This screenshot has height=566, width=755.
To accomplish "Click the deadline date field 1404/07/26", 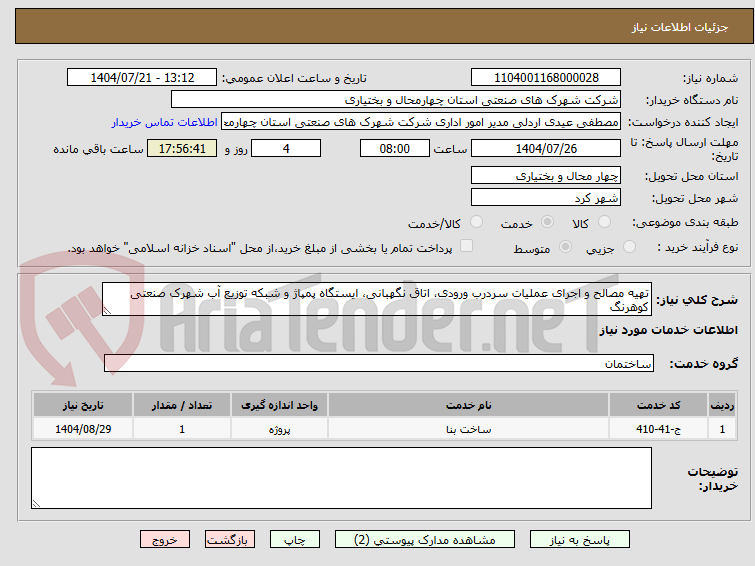I will click(x=546, y=148).
